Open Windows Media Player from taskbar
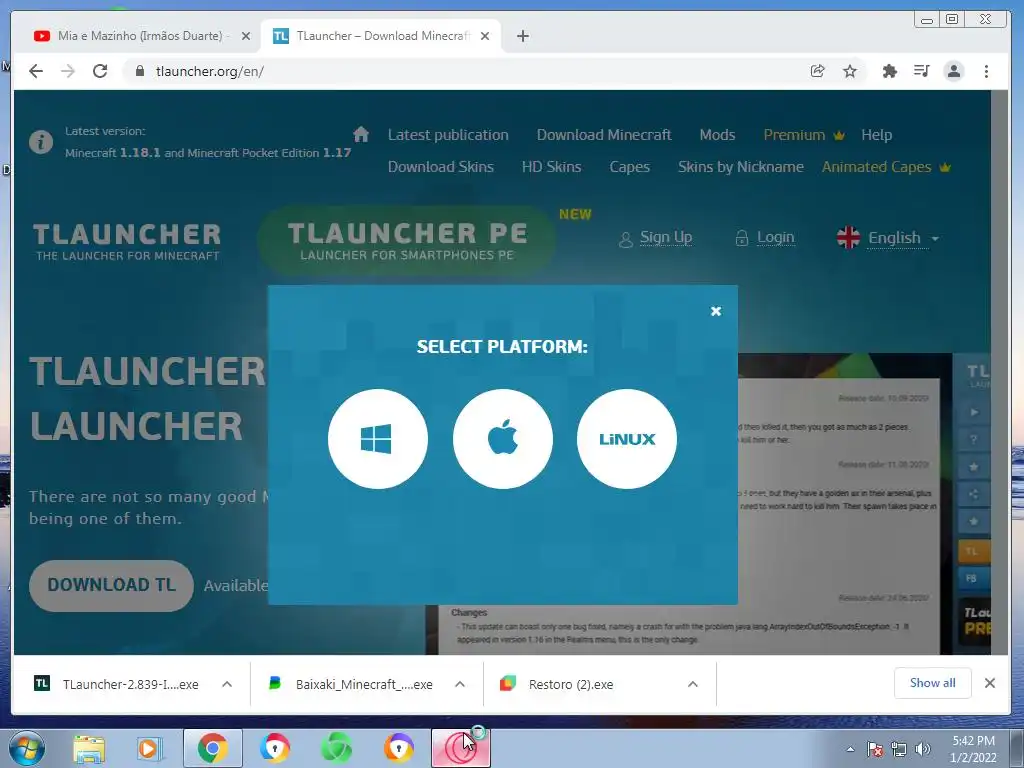 tap(150, 748)
